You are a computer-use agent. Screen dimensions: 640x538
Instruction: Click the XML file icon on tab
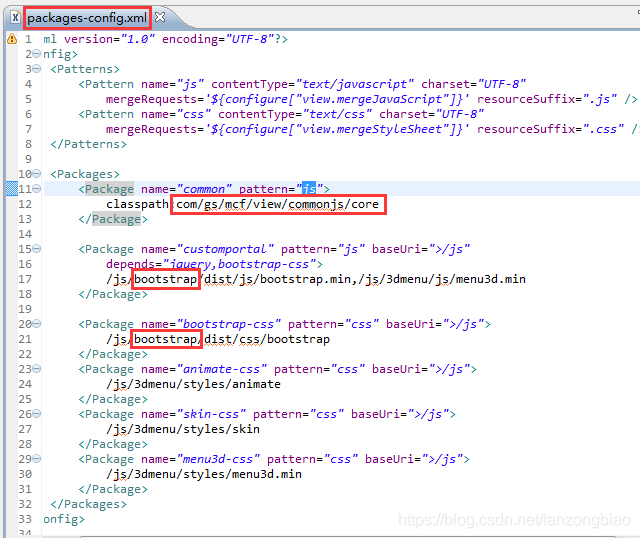pyautogui.click(x=15, y=18)
